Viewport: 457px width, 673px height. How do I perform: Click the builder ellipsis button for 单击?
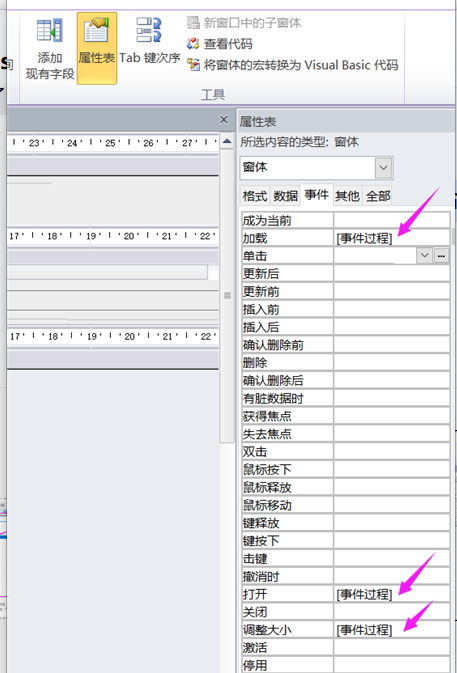pos(441,255)
